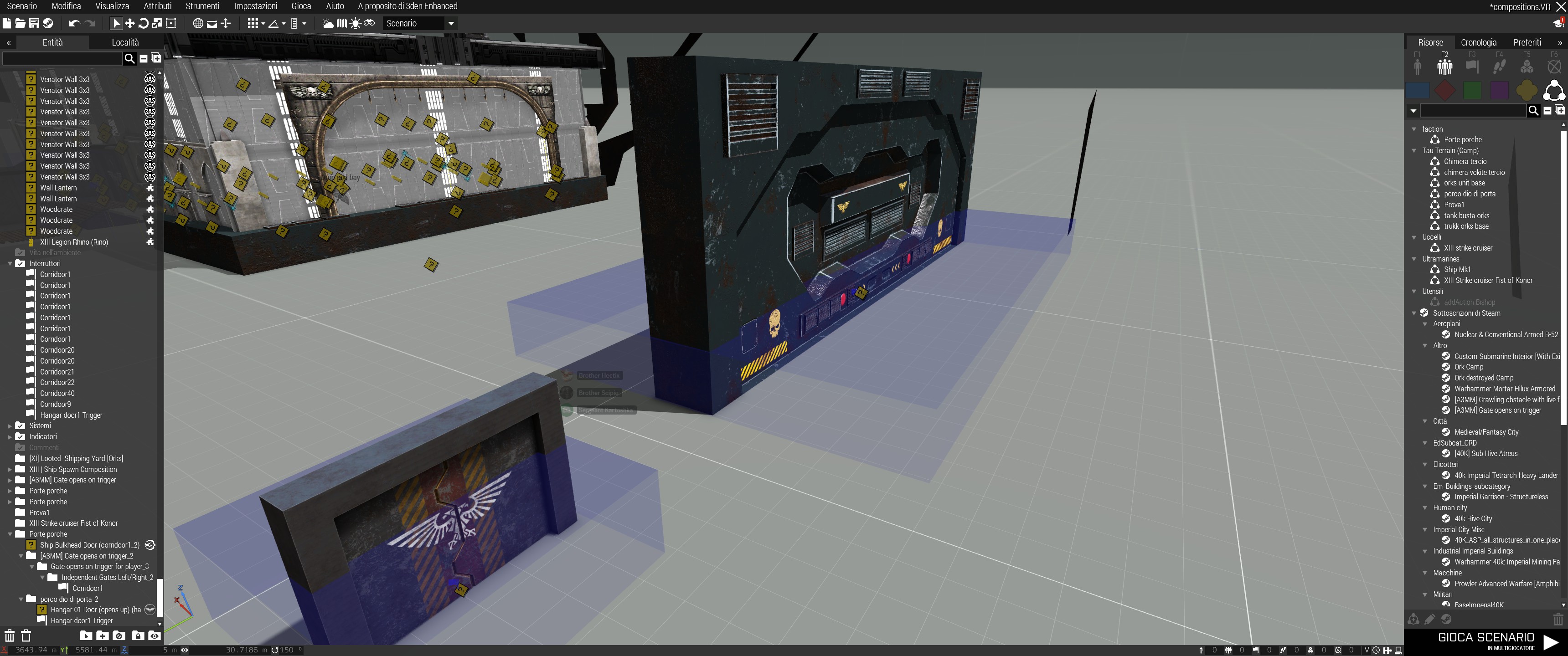Switch to the Cronologia tab

pos(1479,42)
